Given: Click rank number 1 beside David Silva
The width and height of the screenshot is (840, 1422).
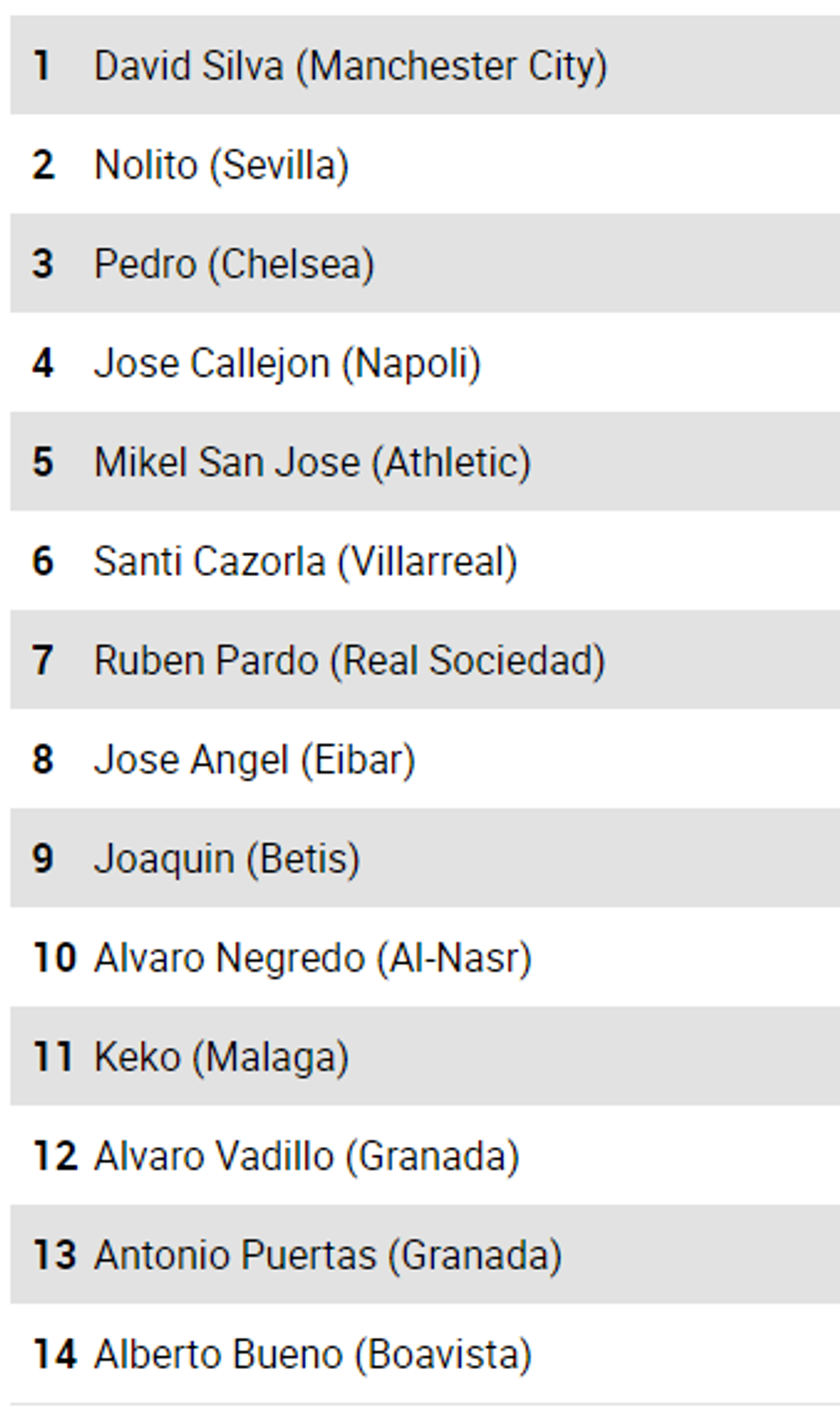Looking at the screenshot, I should [x=42, y=66].
